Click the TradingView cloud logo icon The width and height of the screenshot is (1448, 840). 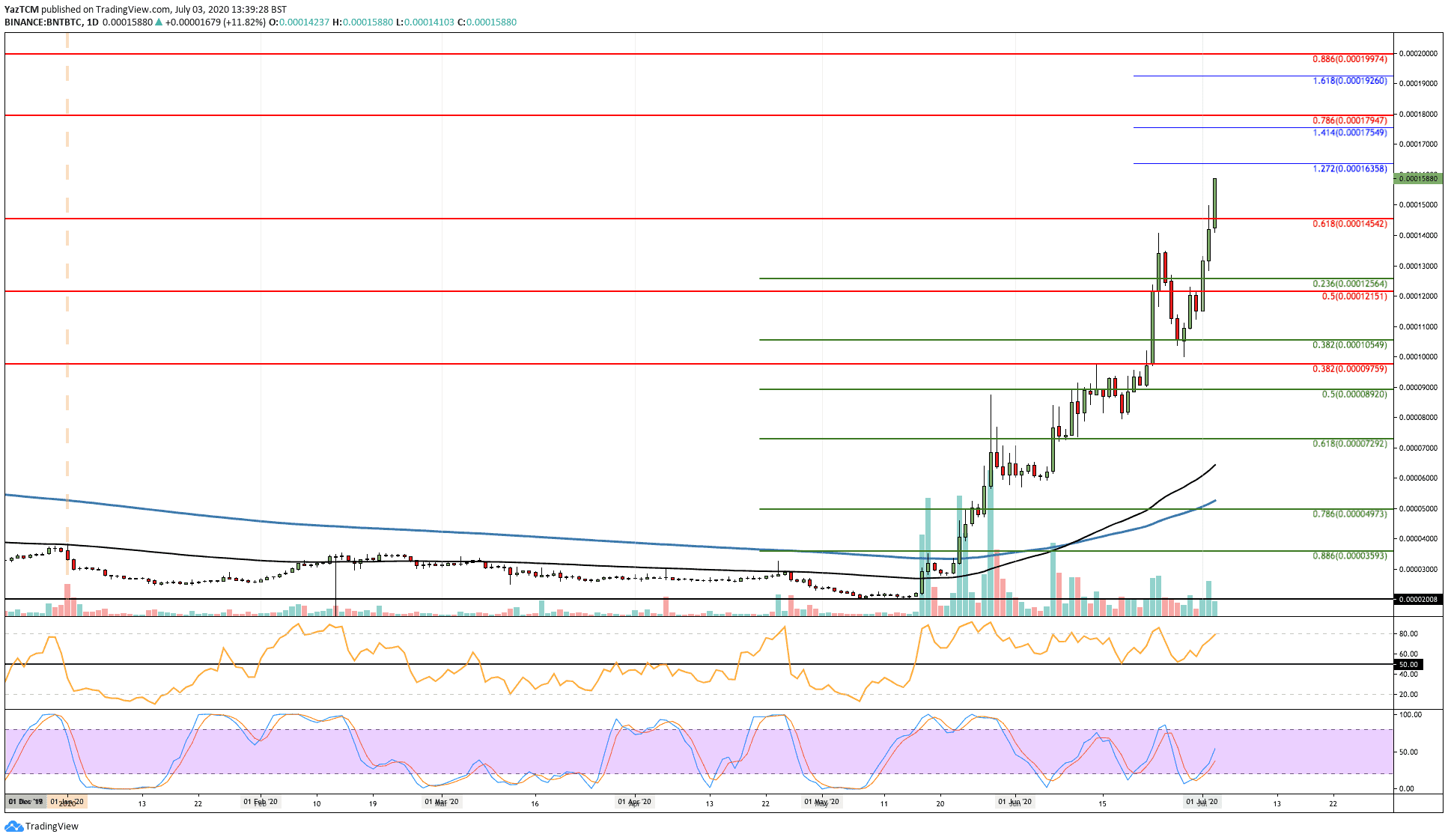click(13, 827)
